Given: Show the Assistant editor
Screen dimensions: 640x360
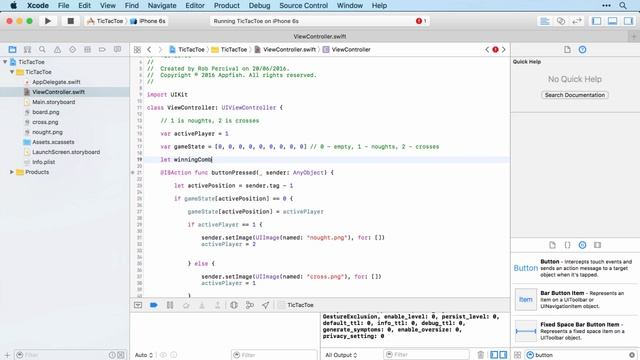Looking at the screenshot, I should pos(561,21).
